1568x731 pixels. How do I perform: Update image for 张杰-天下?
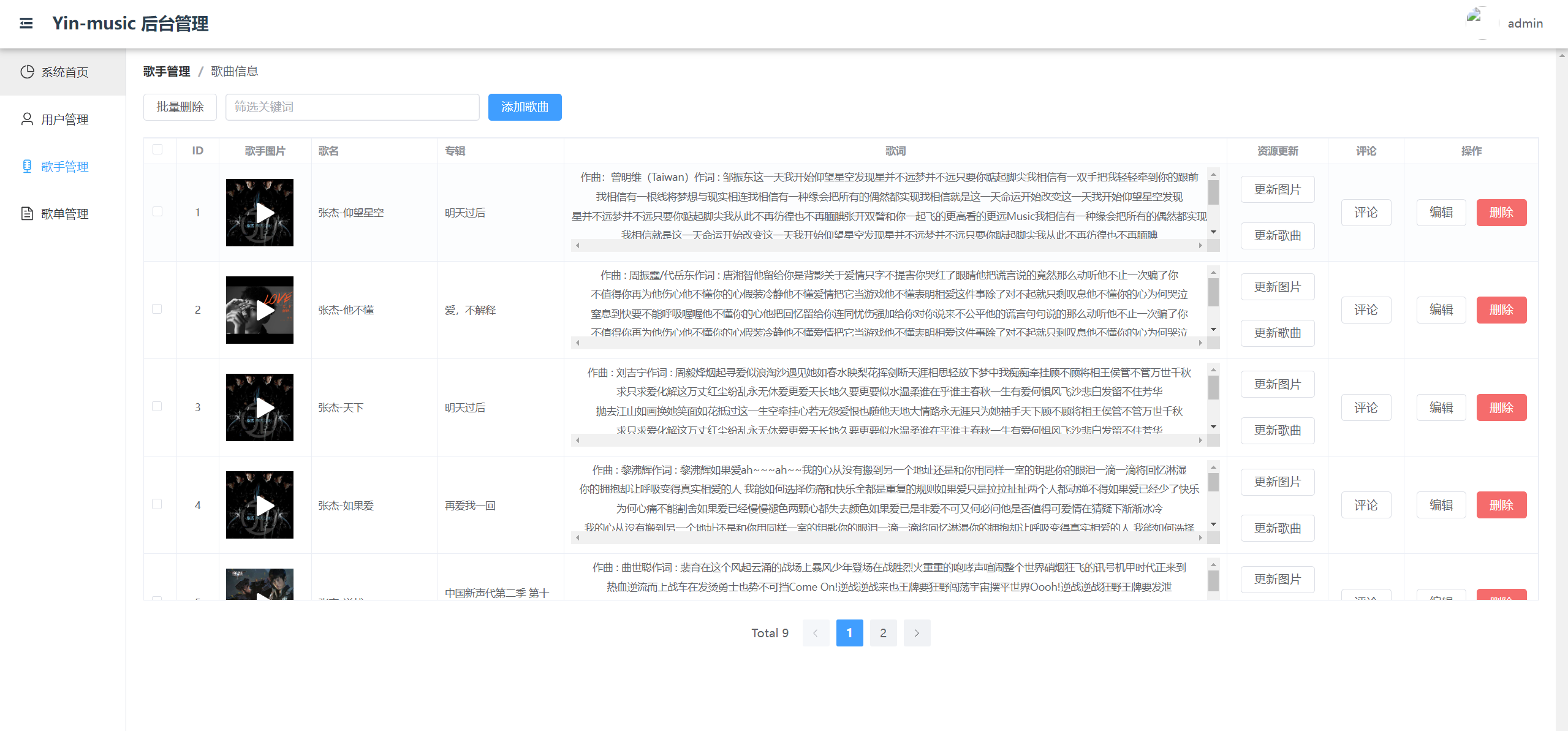(x=1278, y=384)
